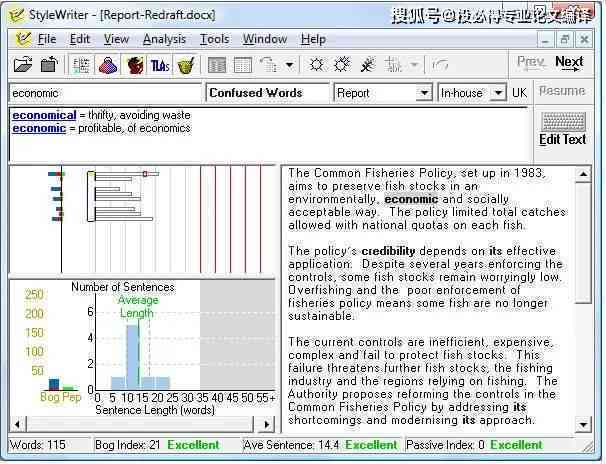Click the 'economic' word input field
606x464 pixels.
[x=105, y=93]
